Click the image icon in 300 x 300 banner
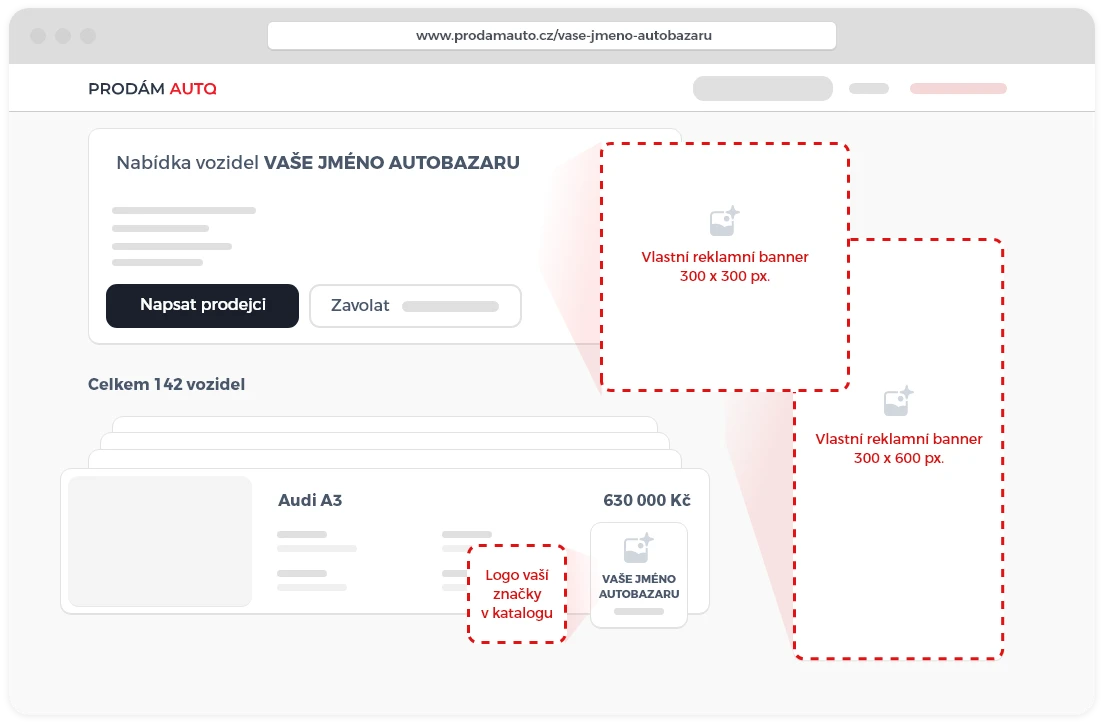The image size is (1104, 725). 724,221
